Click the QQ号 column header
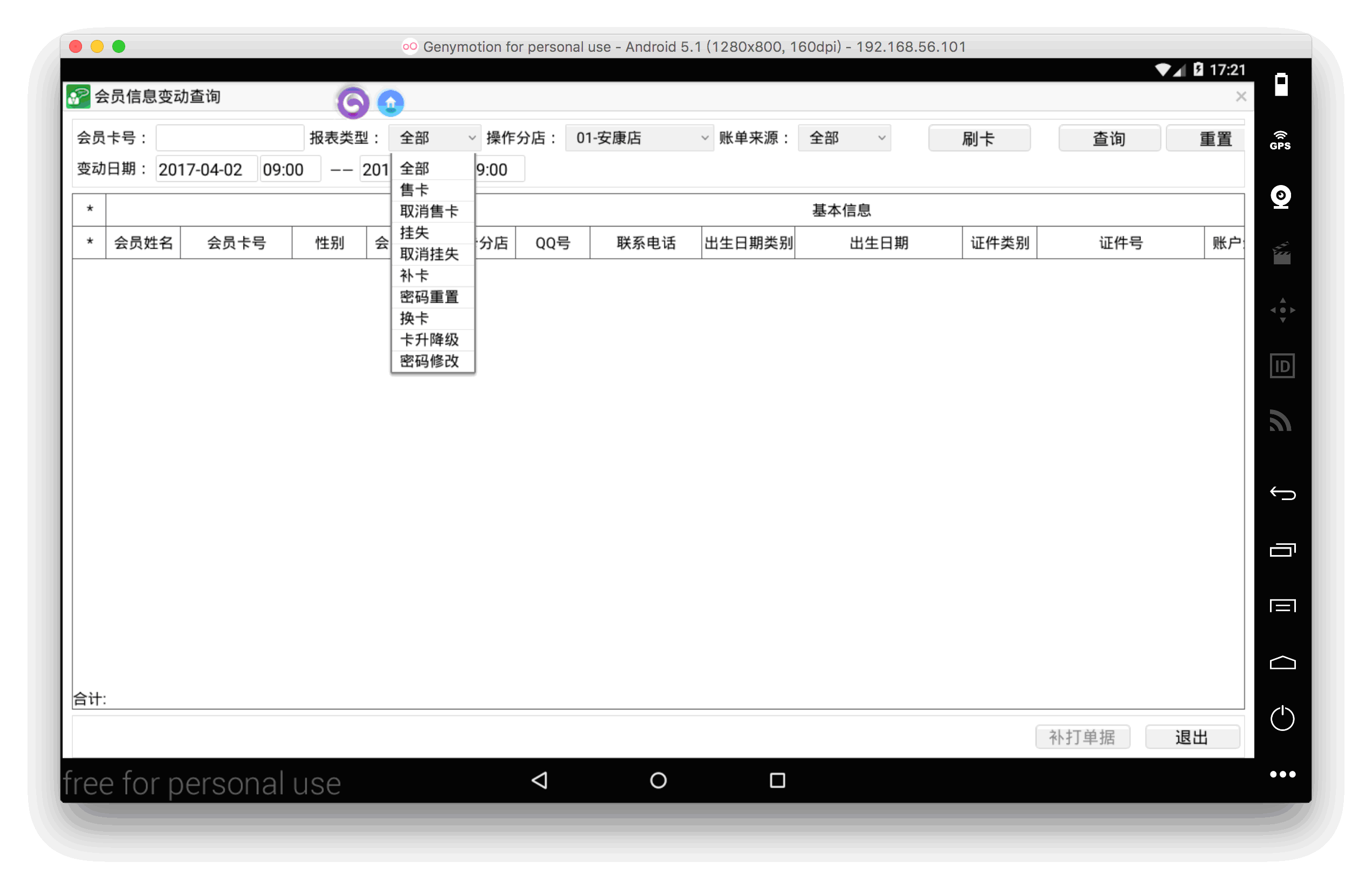Screen dimensions: 1372x889 552,243
